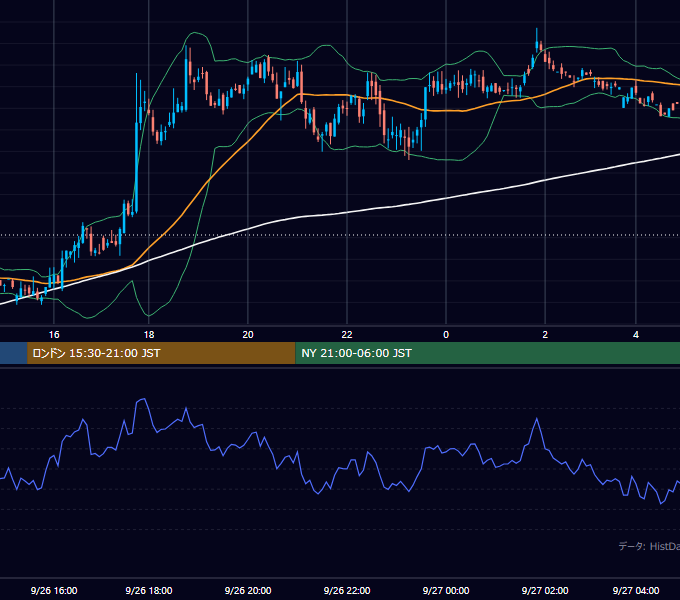The height and width of the screenshot is (600, 680).
Task: Click the '22' time axis label
Action: tap(347, 335)
